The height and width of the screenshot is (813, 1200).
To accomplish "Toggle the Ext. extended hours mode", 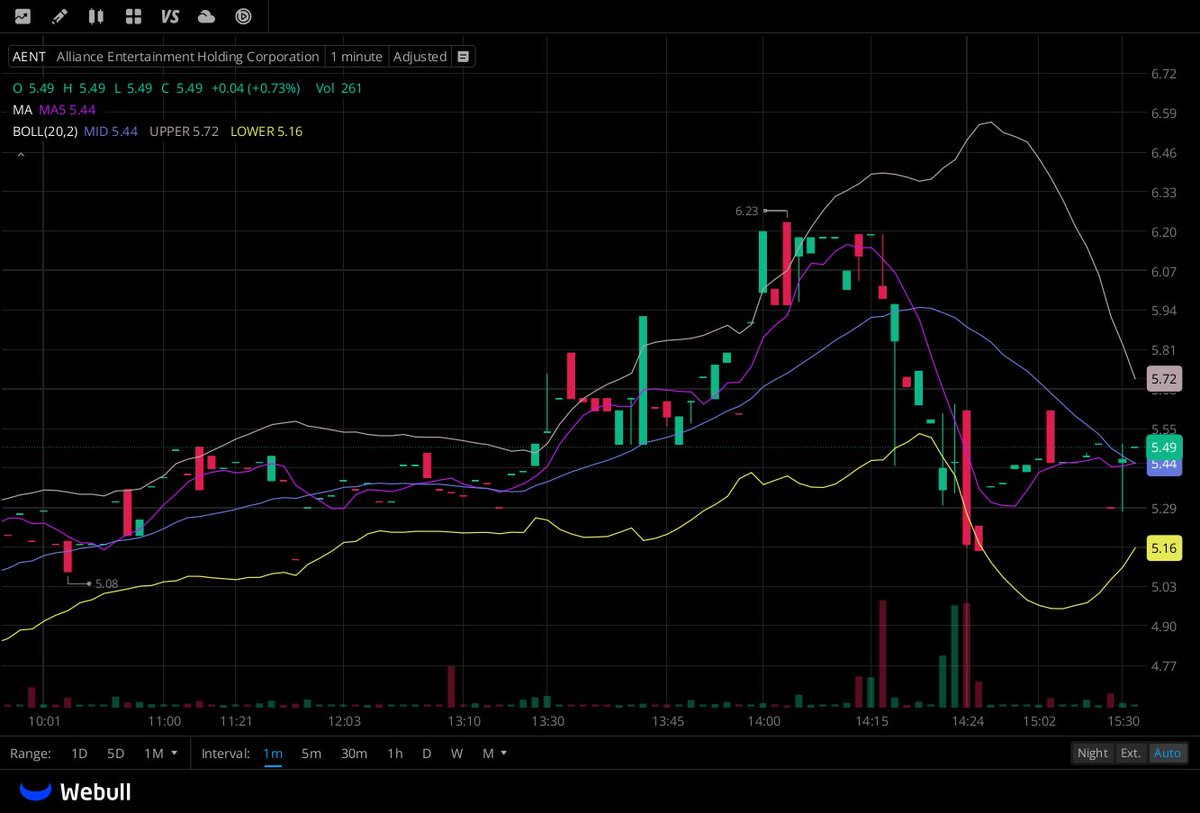I will coord(1130,753).
